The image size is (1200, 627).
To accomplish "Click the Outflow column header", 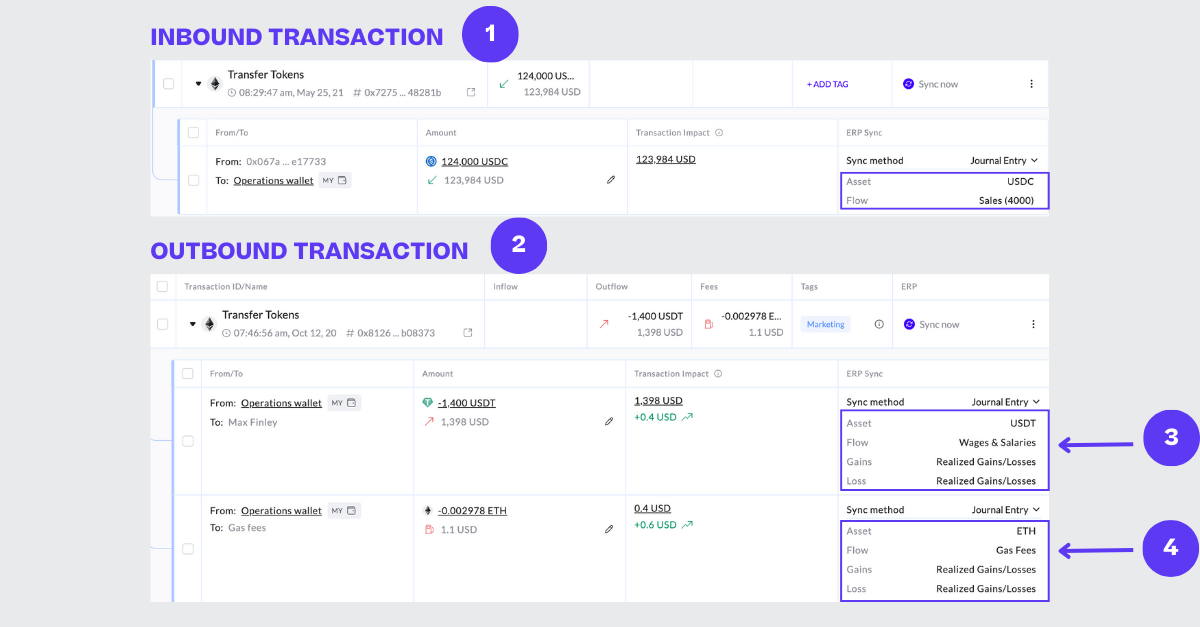I will point(610,287).
